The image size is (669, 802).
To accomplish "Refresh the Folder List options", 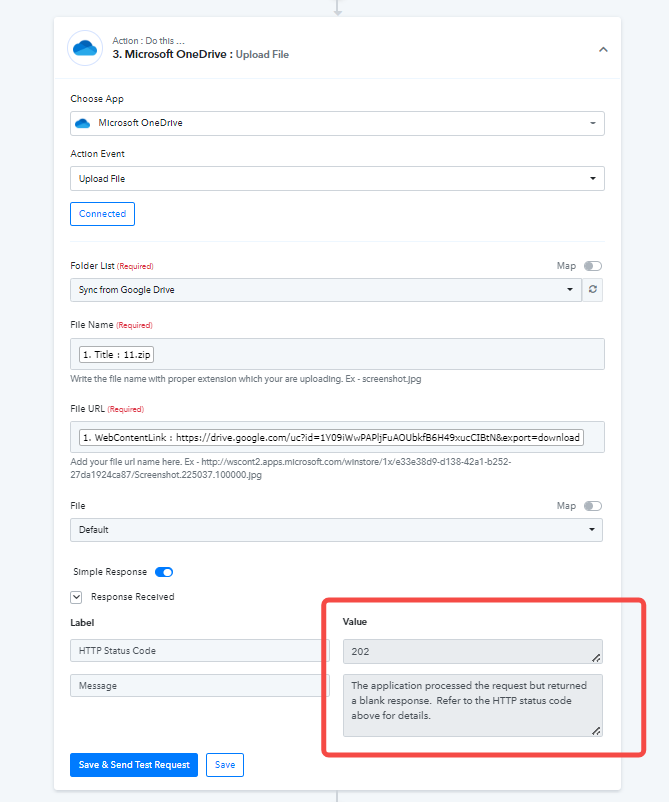I will [x=593, y=290].
